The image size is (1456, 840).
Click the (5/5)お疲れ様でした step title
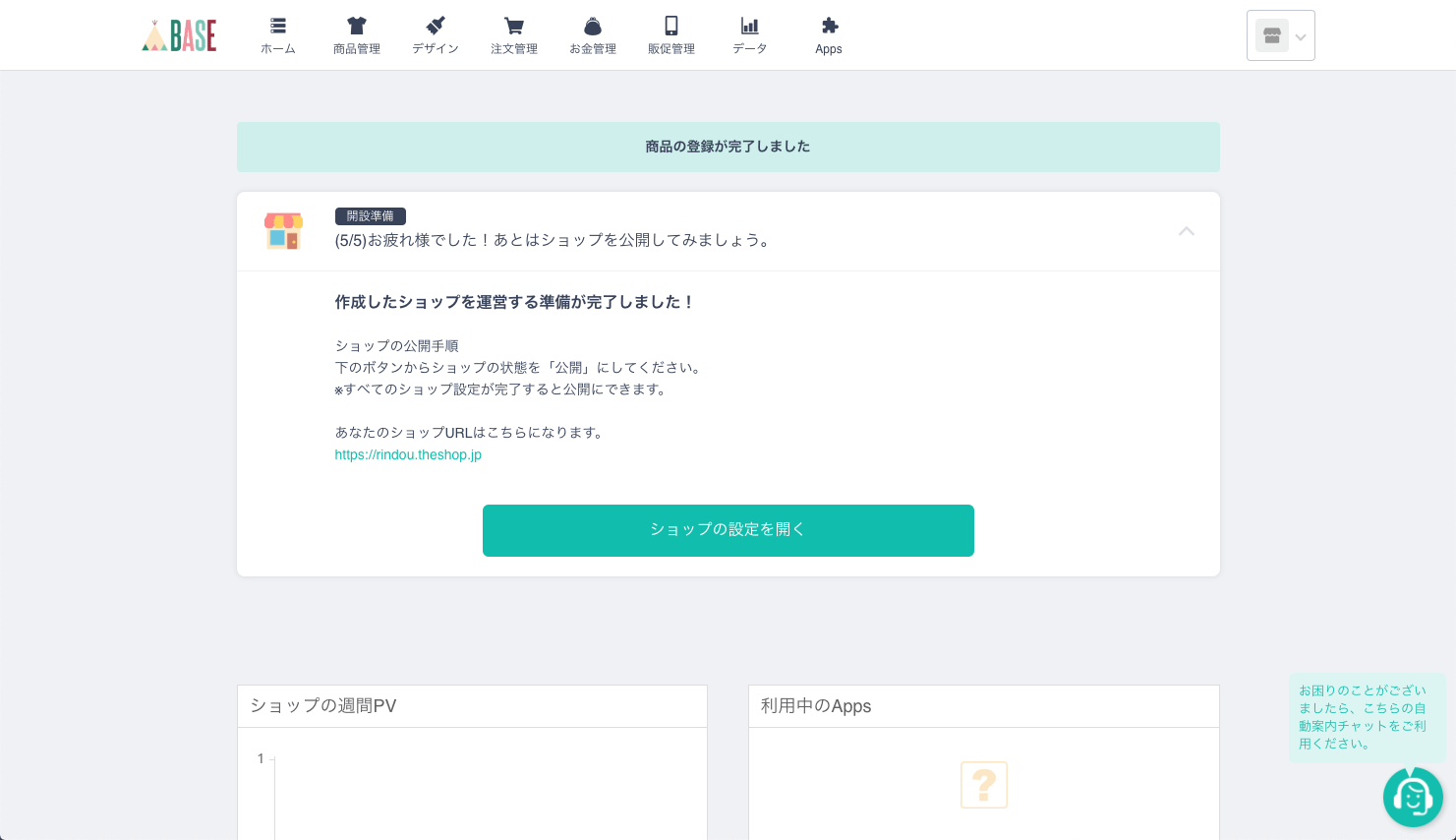tap(553, 240)
